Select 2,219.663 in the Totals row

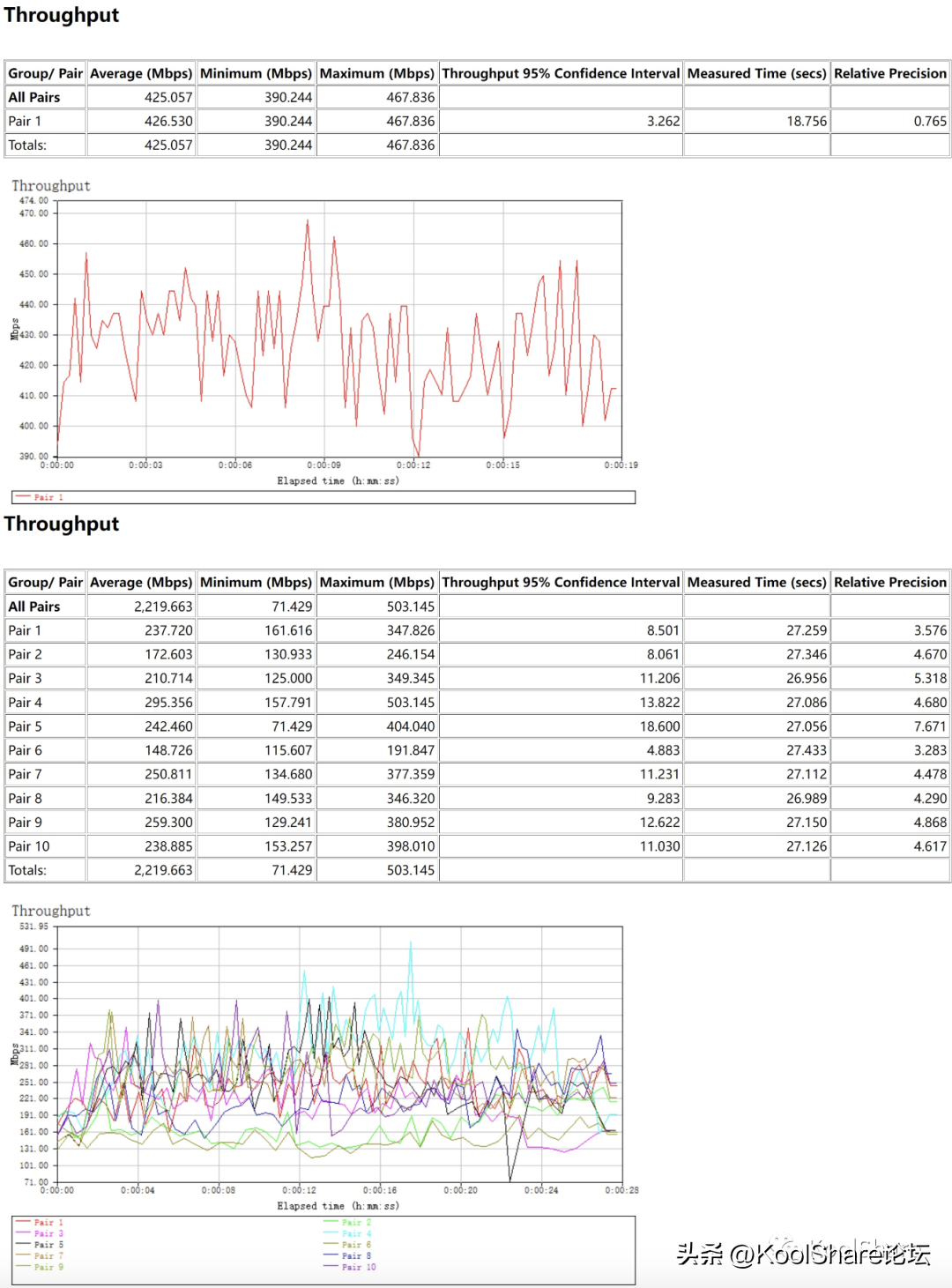[163, 870]
